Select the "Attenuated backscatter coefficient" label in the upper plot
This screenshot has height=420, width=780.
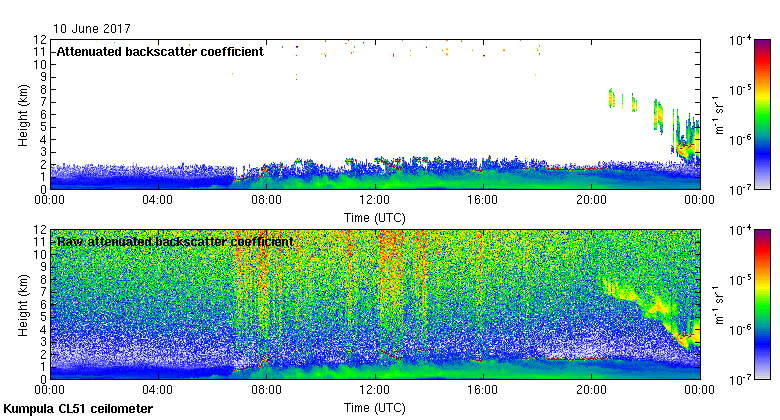point(160,52)
